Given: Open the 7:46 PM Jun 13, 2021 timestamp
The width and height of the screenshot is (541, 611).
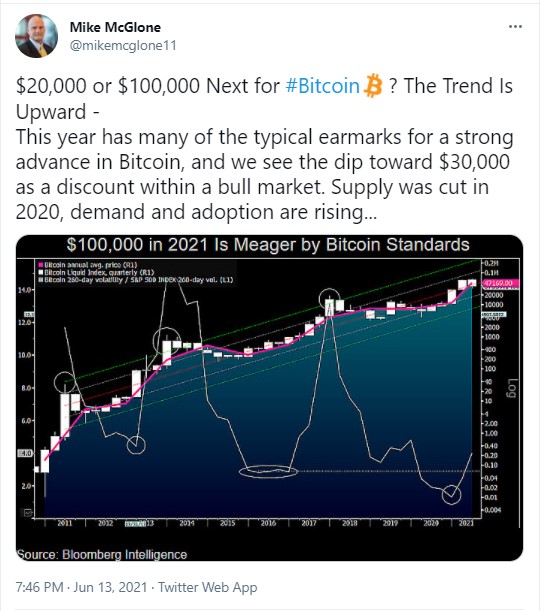Looking at the screenshot, I should coord(81,587).
